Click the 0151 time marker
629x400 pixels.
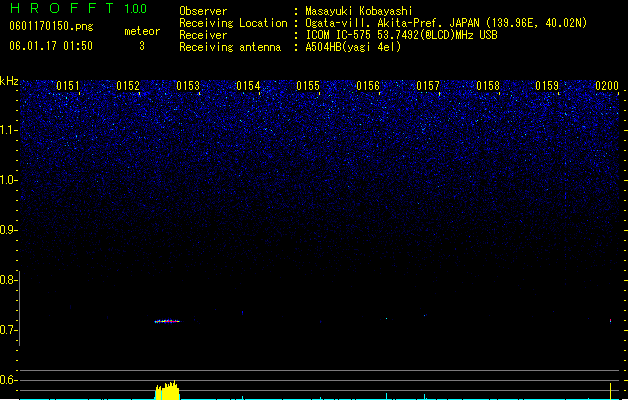[x=68, y=86]
